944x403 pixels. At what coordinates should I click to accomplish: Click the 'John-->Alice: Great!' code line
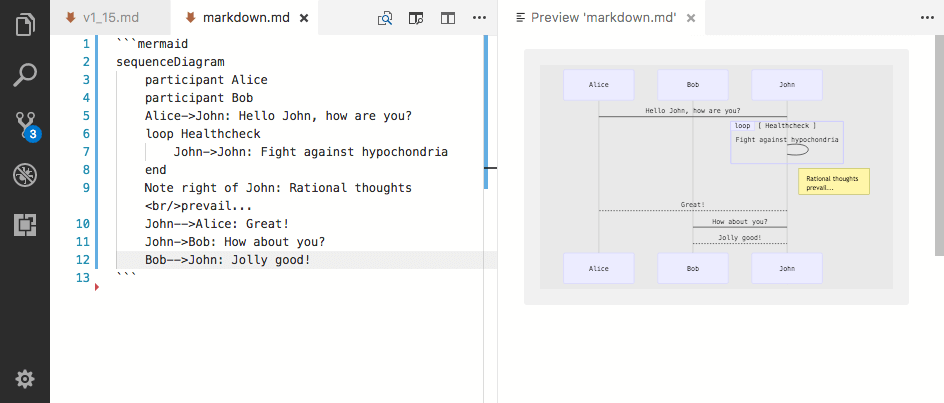coord(217,224)
